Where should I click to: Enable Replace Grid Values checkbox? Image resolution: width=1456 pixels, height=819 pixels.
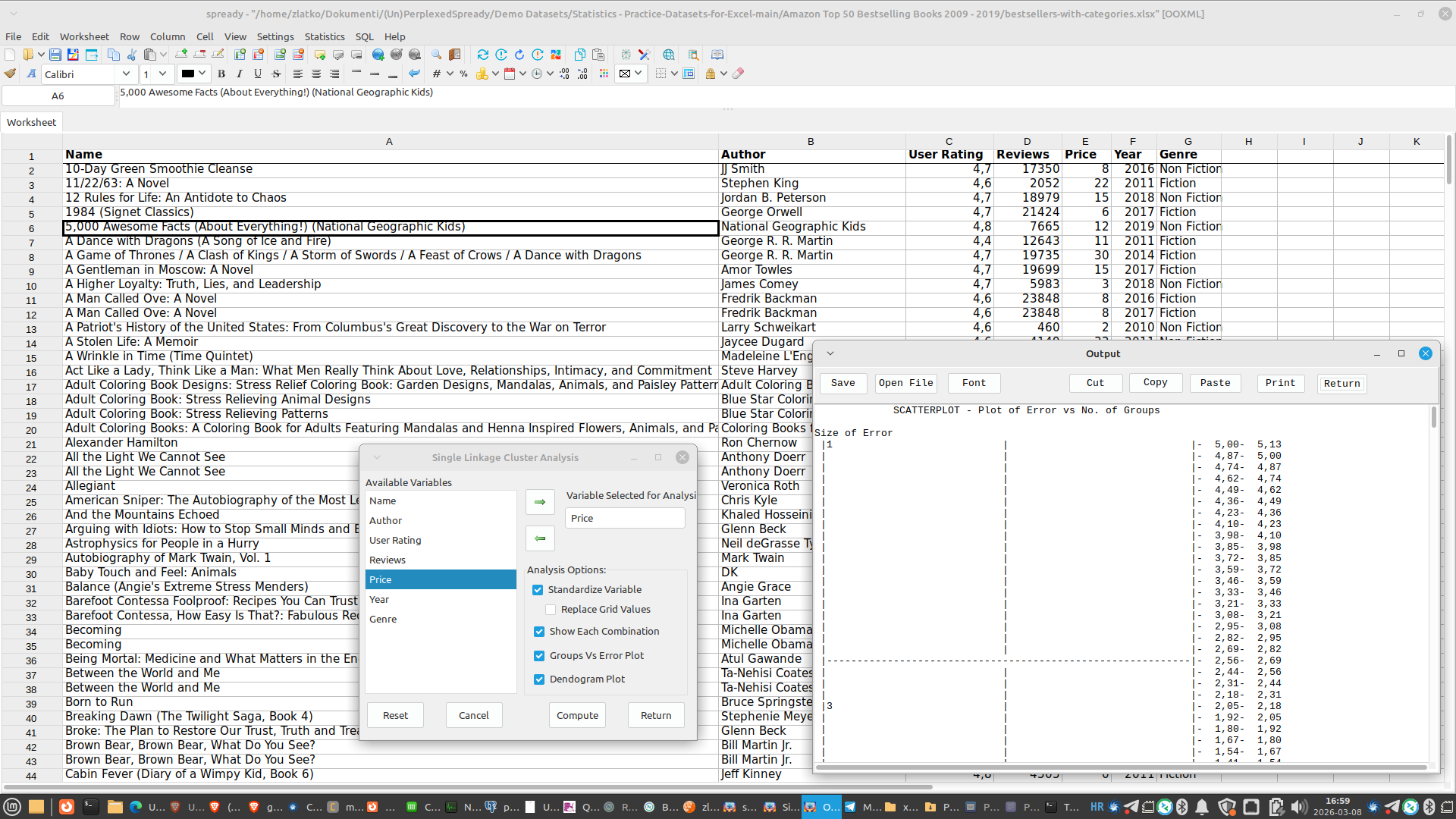[x=551, y=610]
